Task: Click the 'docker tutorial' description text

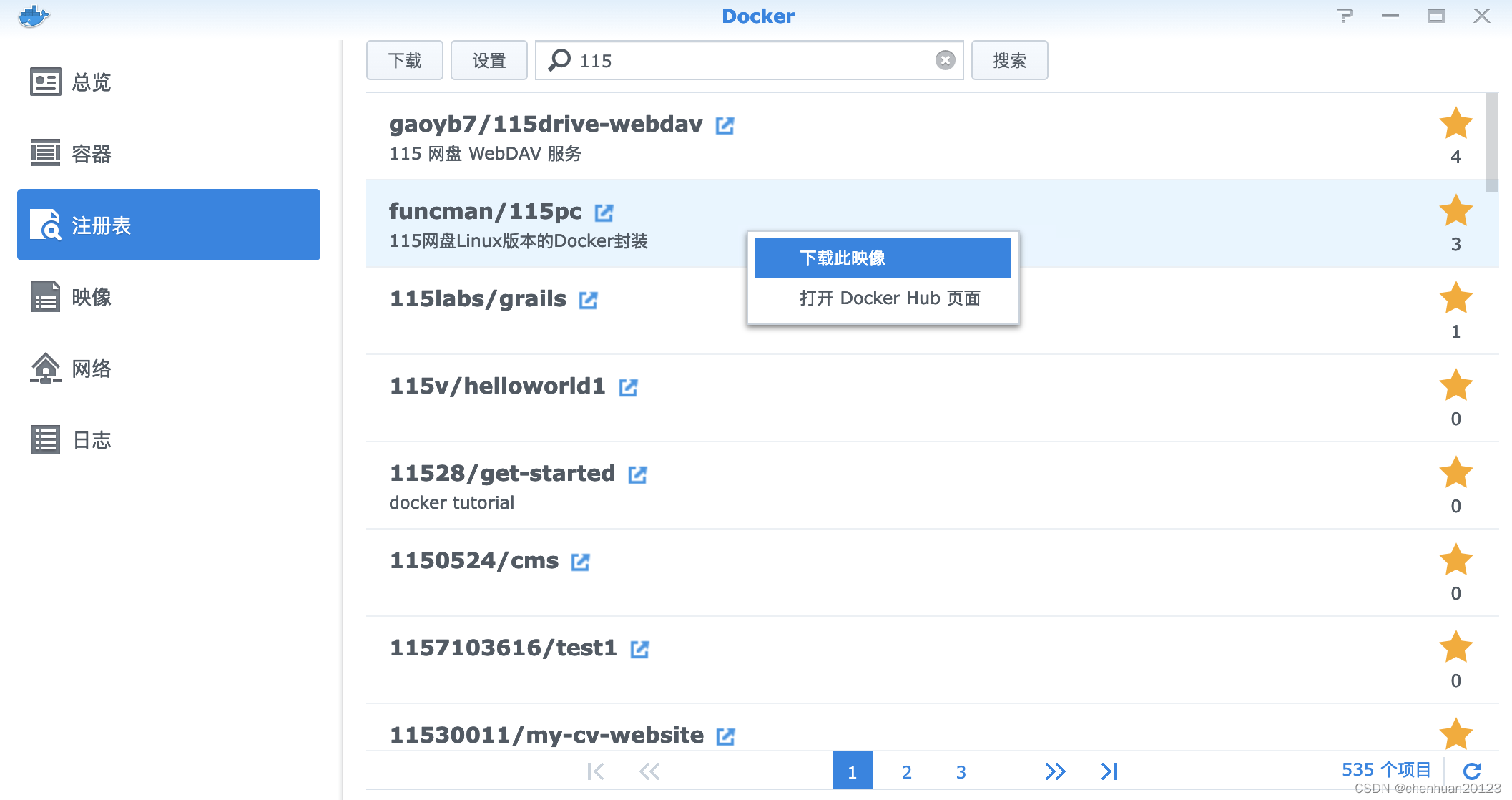Action: coord(452,502)
